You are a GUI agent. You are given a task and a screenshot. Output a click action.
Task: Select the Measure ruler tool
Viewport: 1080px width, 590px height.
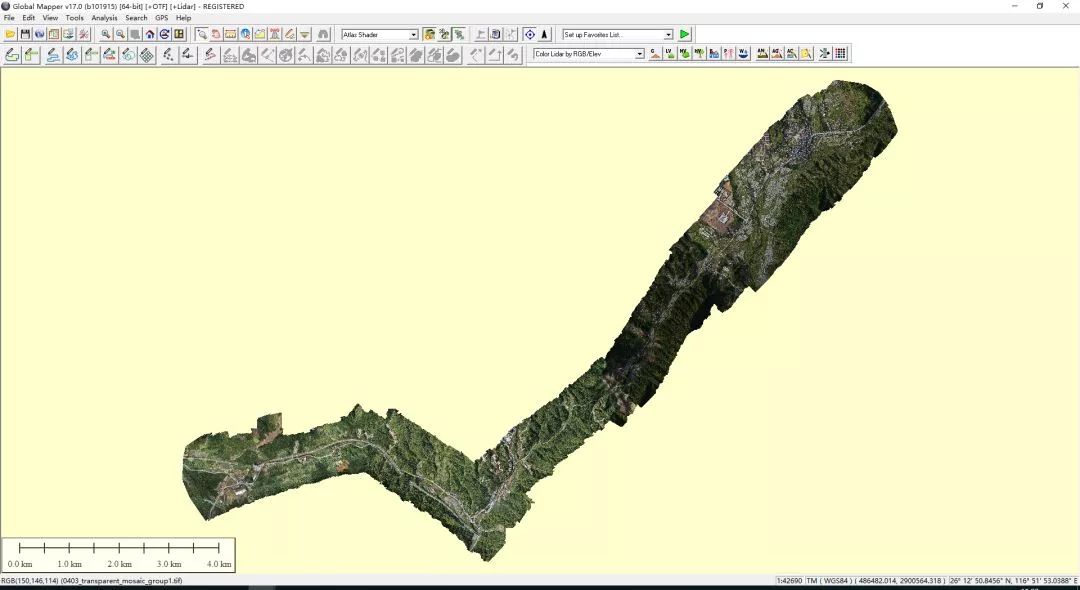pos(230,34)
